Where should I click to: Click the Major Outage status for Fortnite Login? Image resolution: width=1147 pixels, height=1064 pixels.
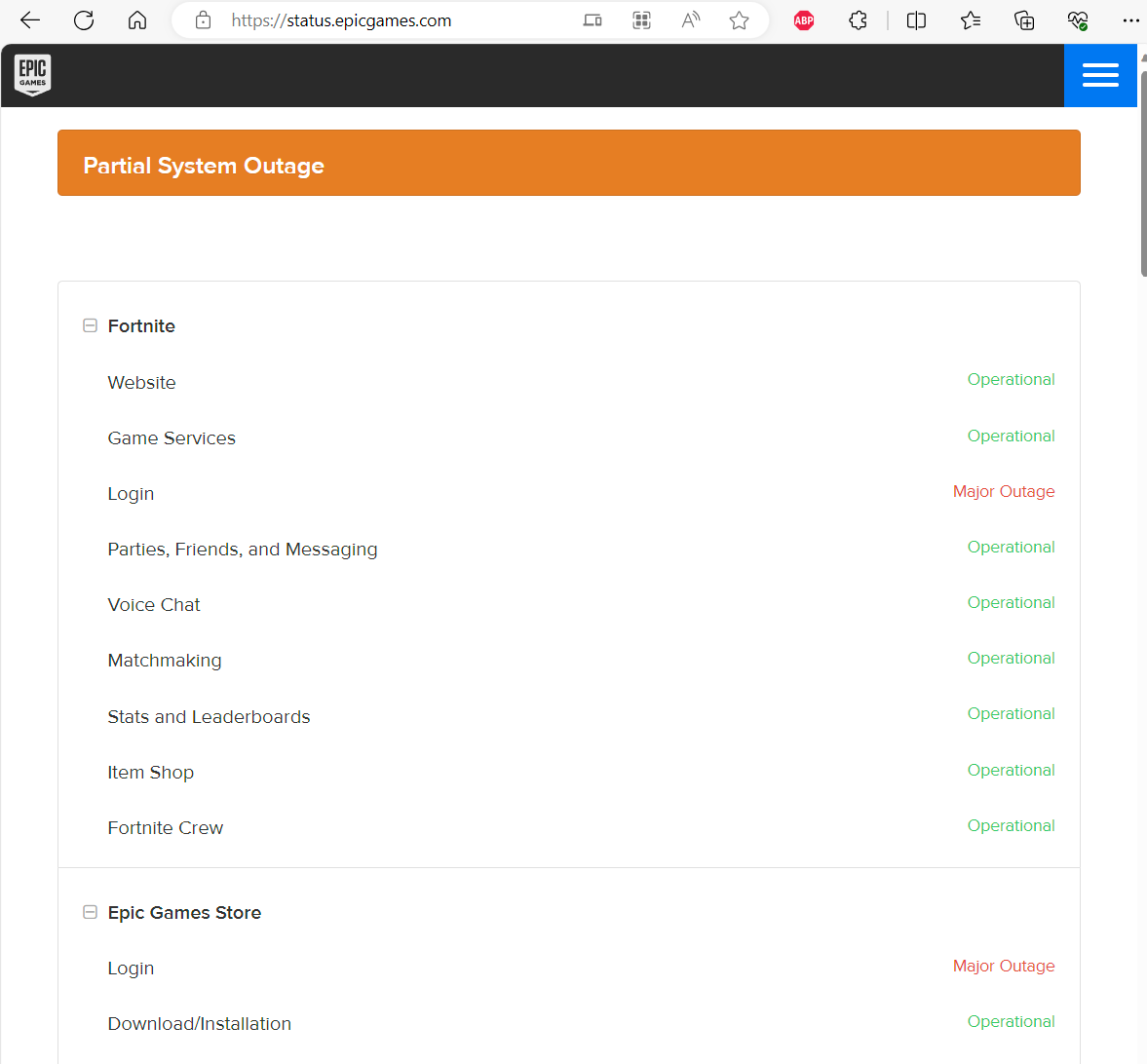[1004, 491]
